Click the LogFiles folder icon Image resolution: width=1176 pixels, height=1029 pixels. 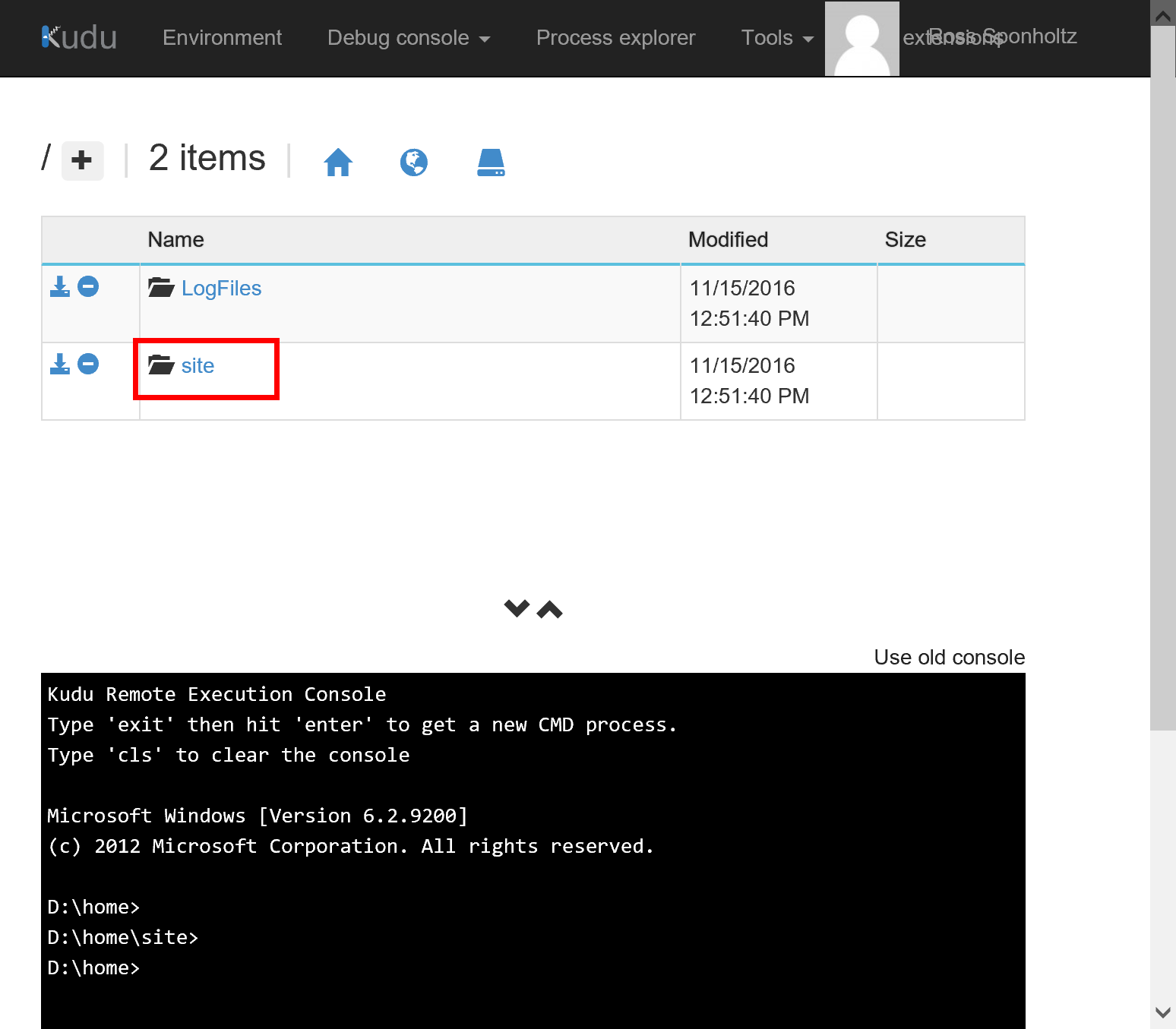(161, 288)
